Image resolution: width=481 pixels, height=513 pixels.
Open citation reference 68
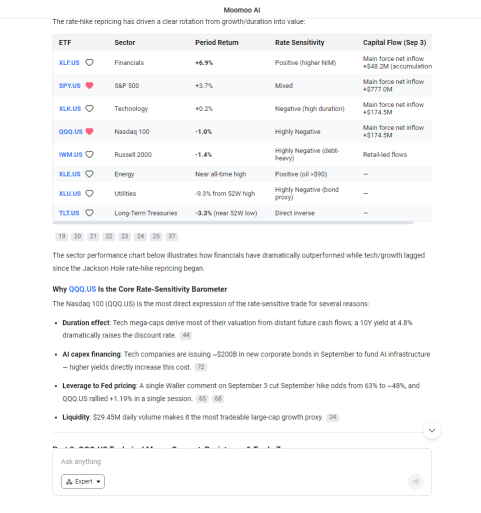[x=218, y=399]
